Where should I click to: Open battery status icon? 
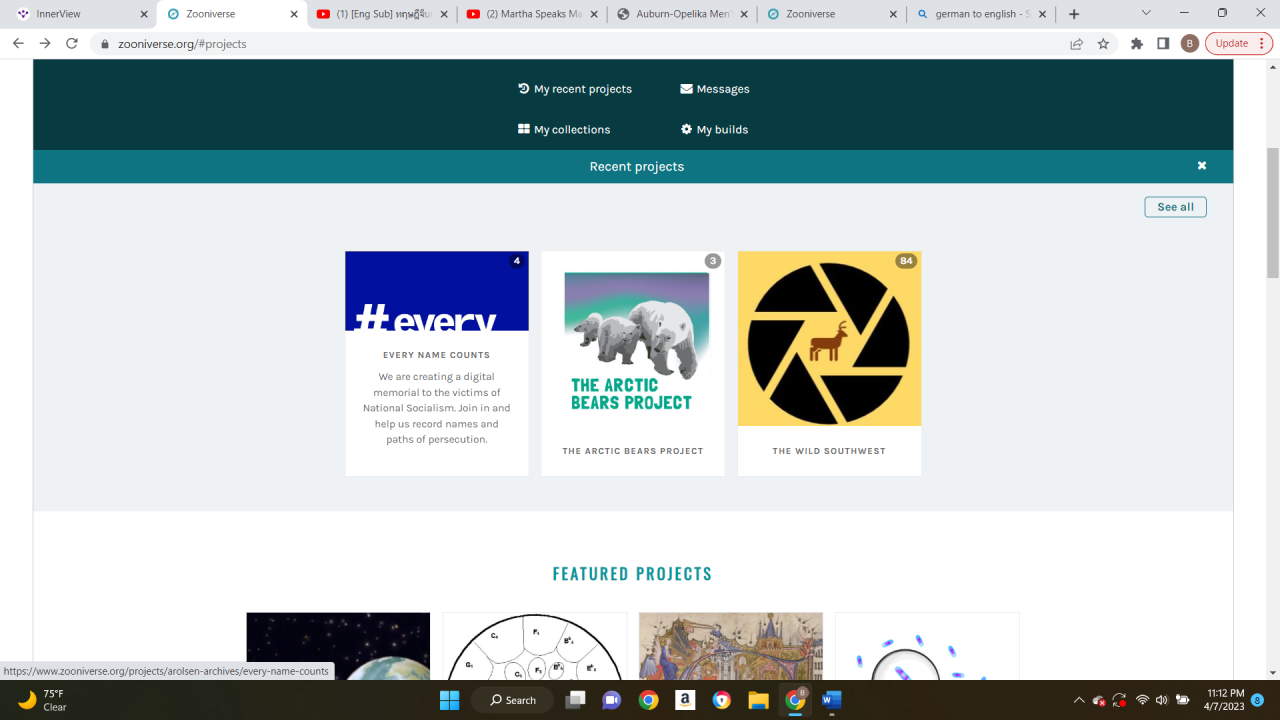[1183, 700]
